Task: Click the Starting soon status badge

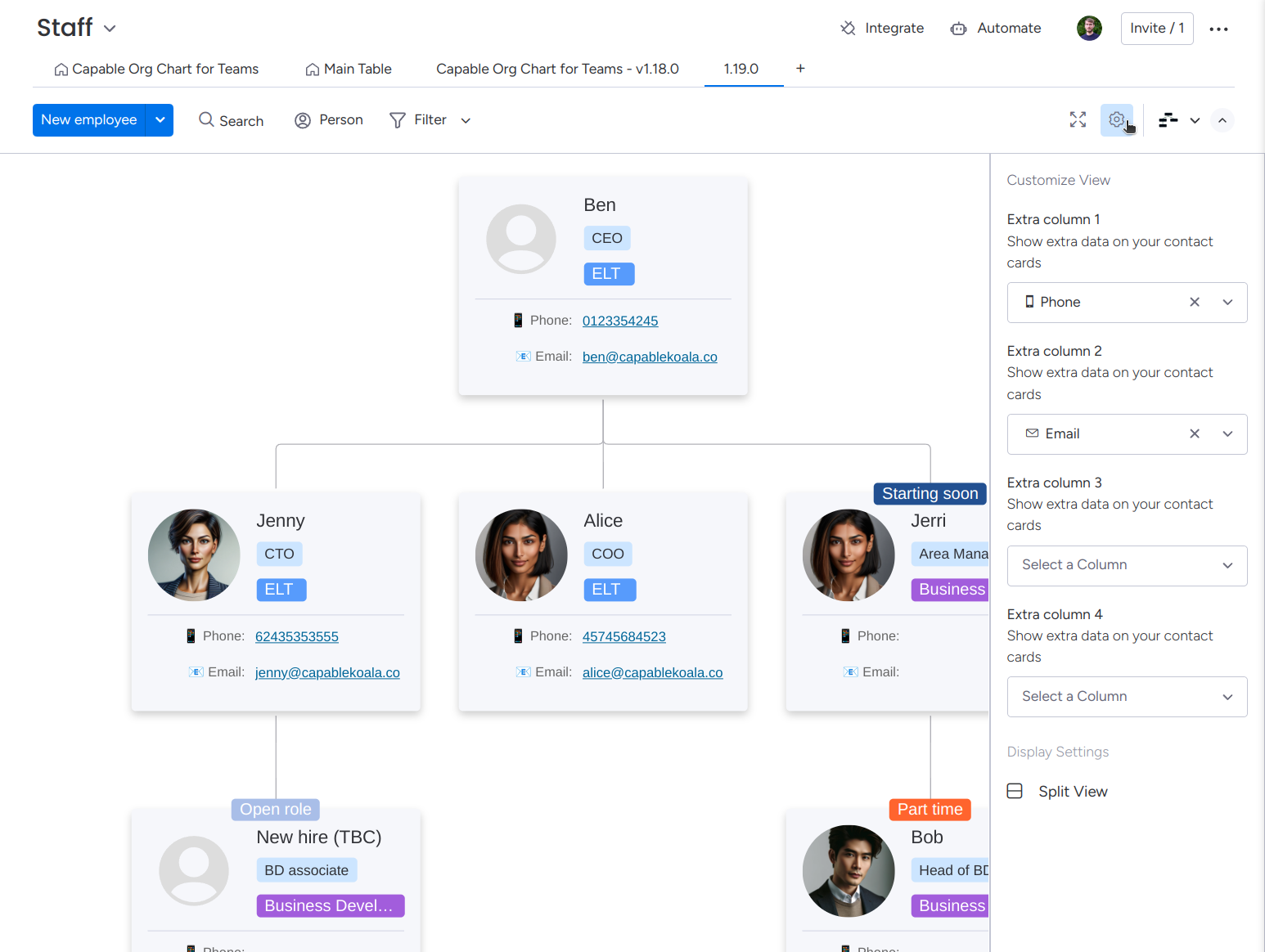Action: (930, 493)
